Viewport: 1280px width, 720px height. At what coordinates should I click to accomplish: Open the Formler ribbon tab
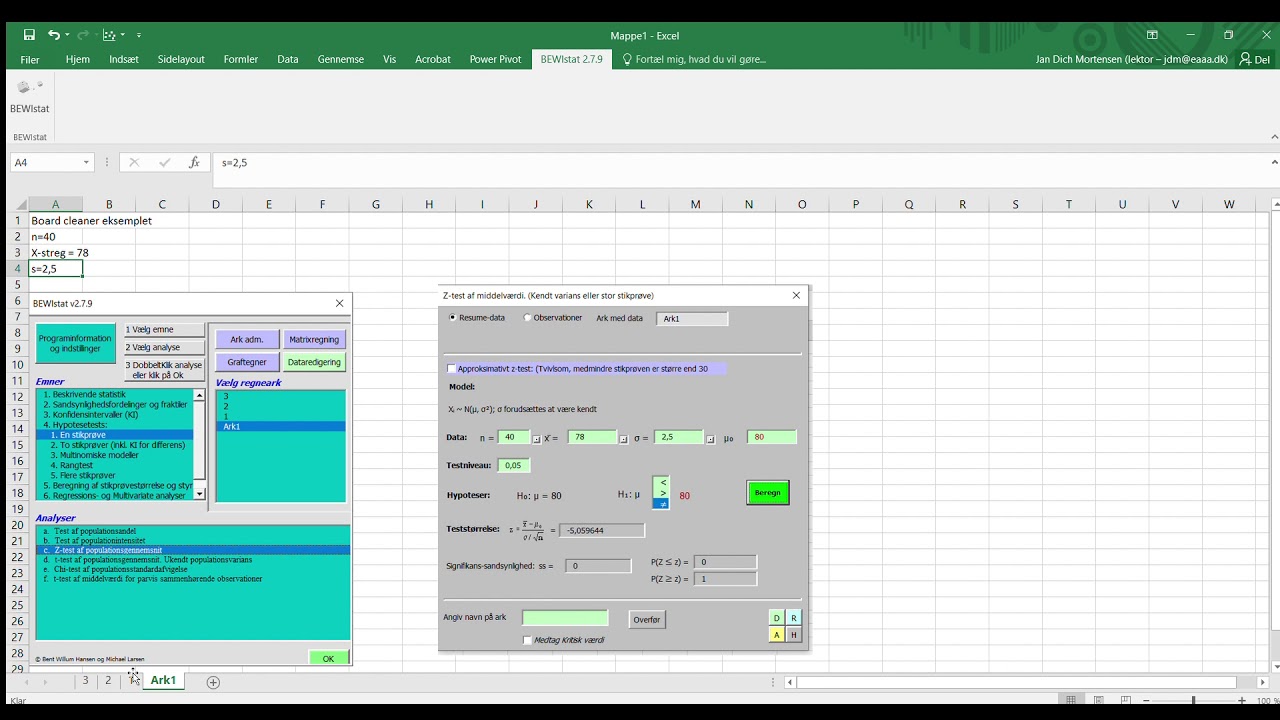point(241,59)
